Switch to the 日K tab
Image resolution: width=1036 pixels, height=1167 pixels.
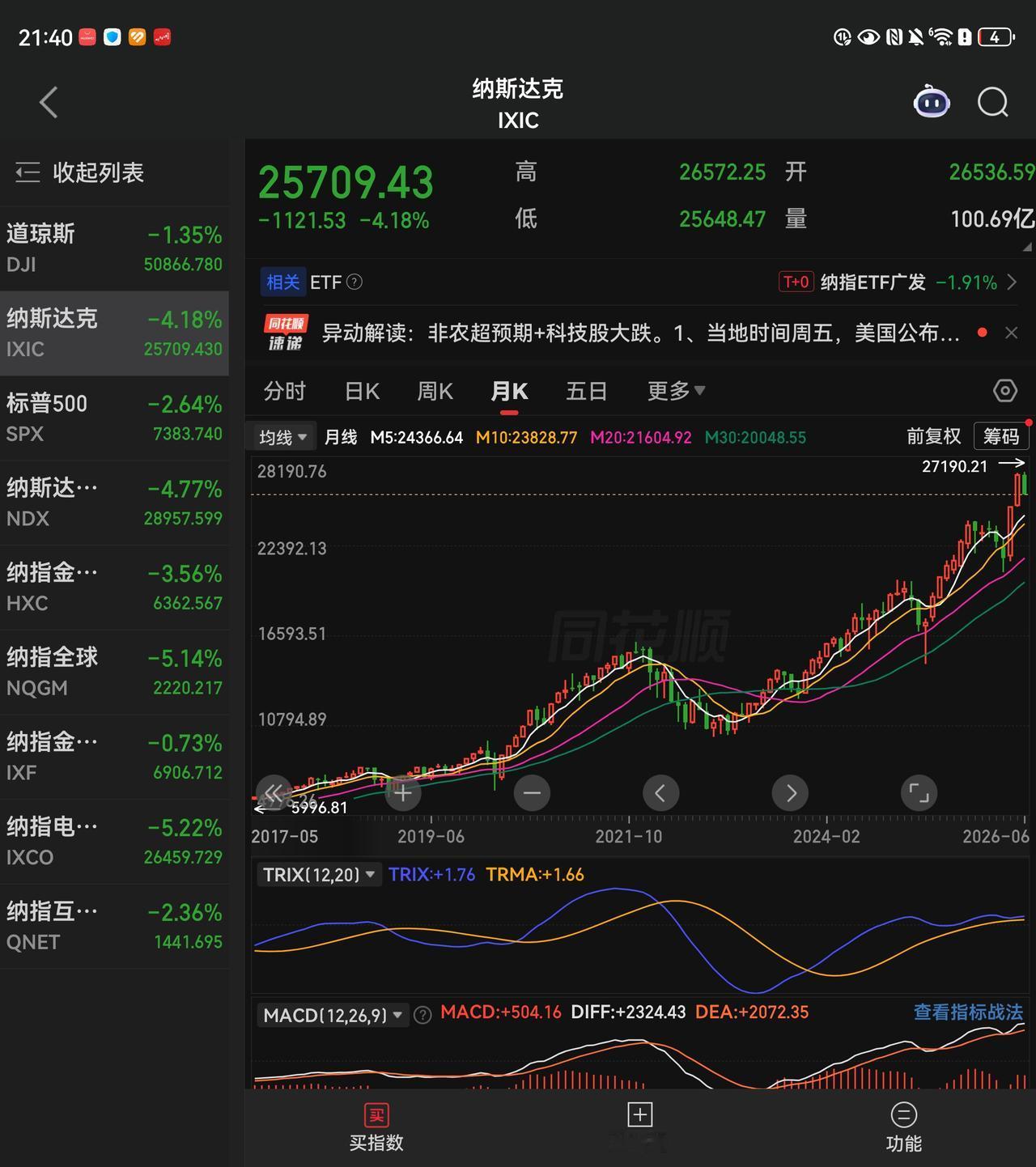click(362, 391)
